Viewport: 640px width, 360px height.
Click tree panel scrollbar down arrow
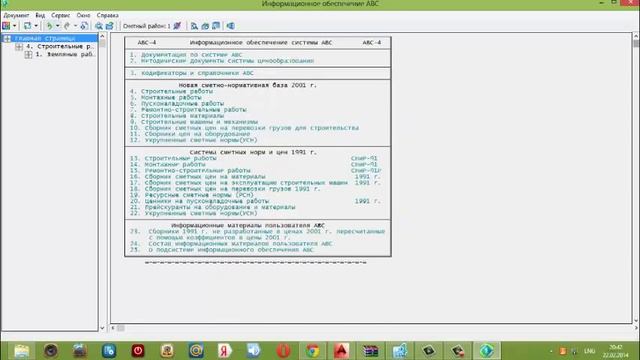102,328
